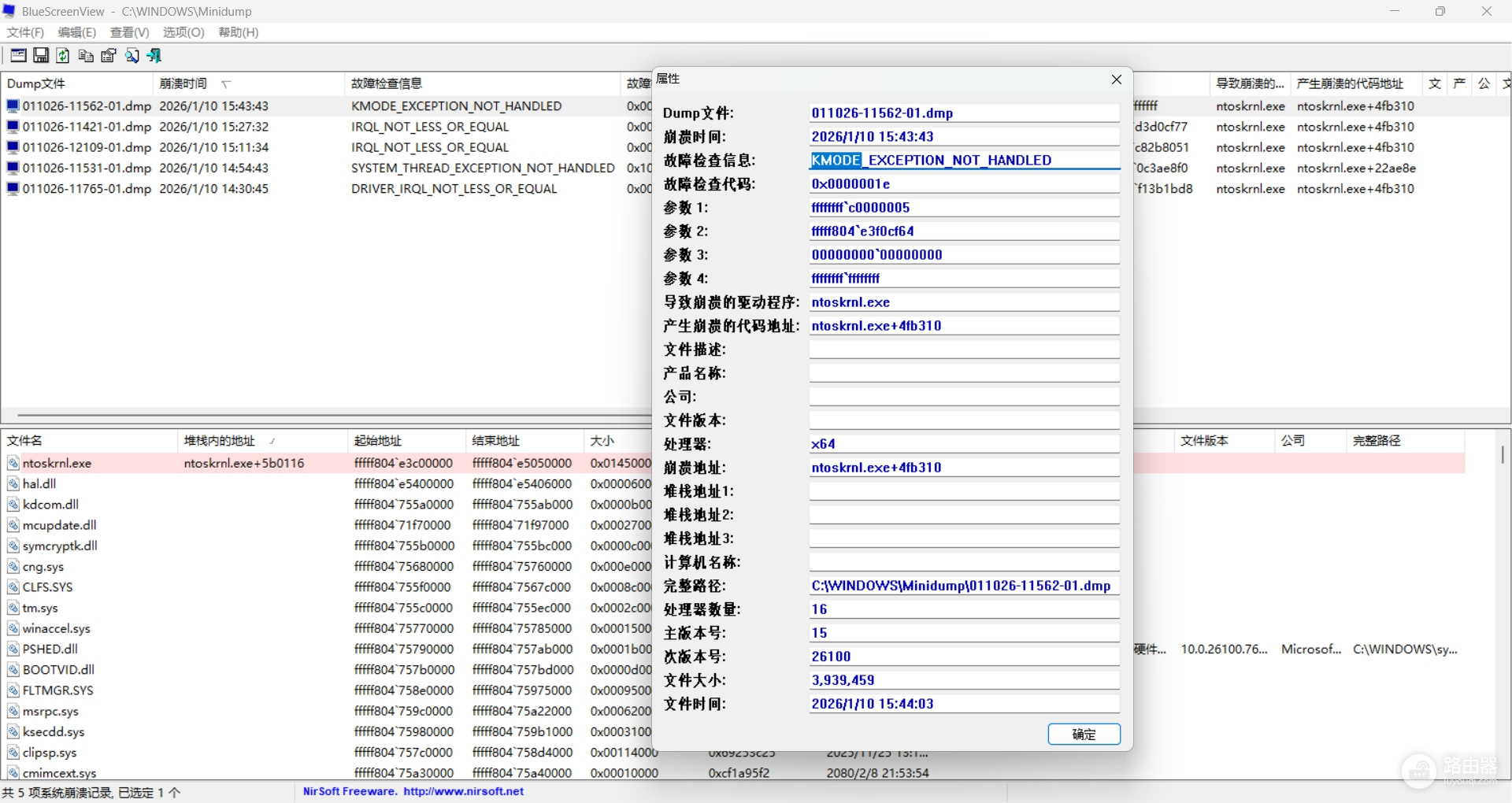This screenshot has width=1512, height=803.
Task: Click the 文件大小 field showing 3,939,459
Action: pos(965,680)
